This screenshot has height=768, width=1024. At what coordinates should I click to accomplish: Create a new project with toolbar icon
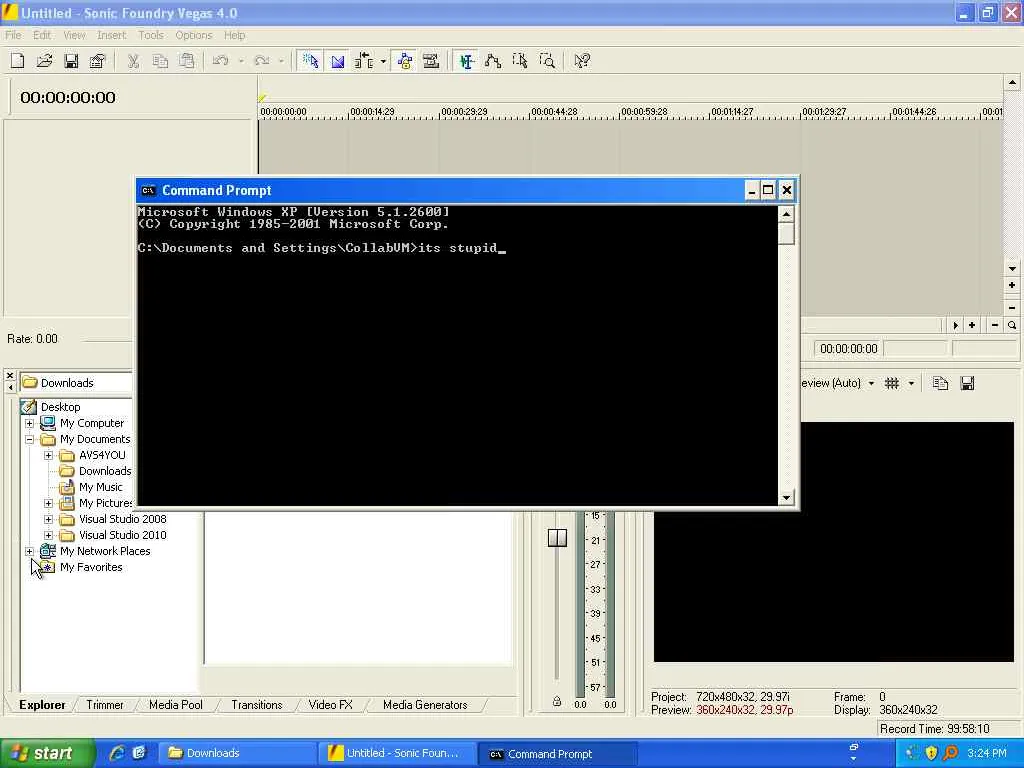click(x=18, y=61)
